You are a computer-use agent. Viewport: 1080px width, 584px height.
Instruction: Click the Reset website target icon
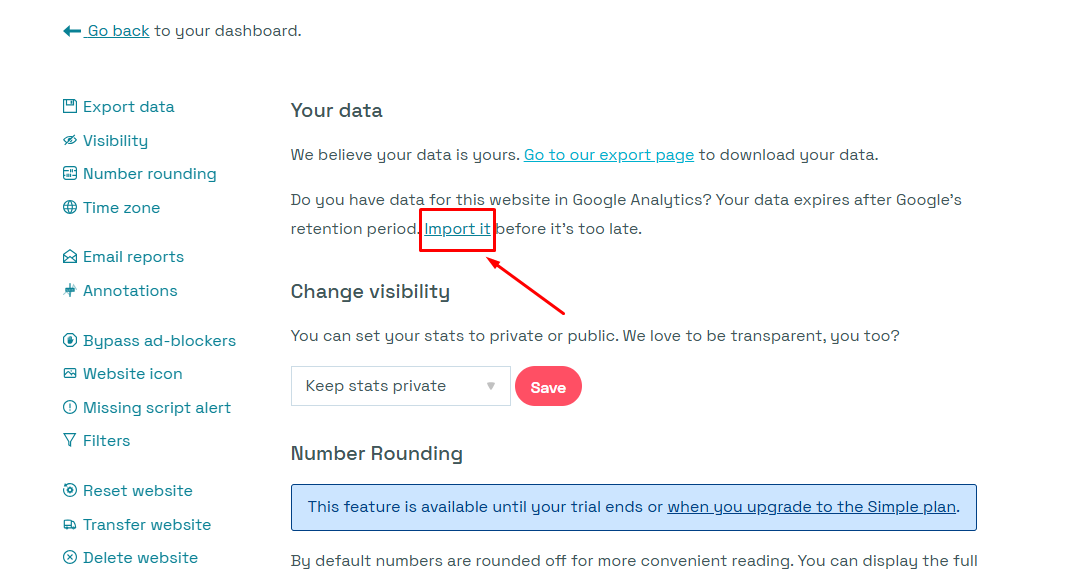point(69,490)
